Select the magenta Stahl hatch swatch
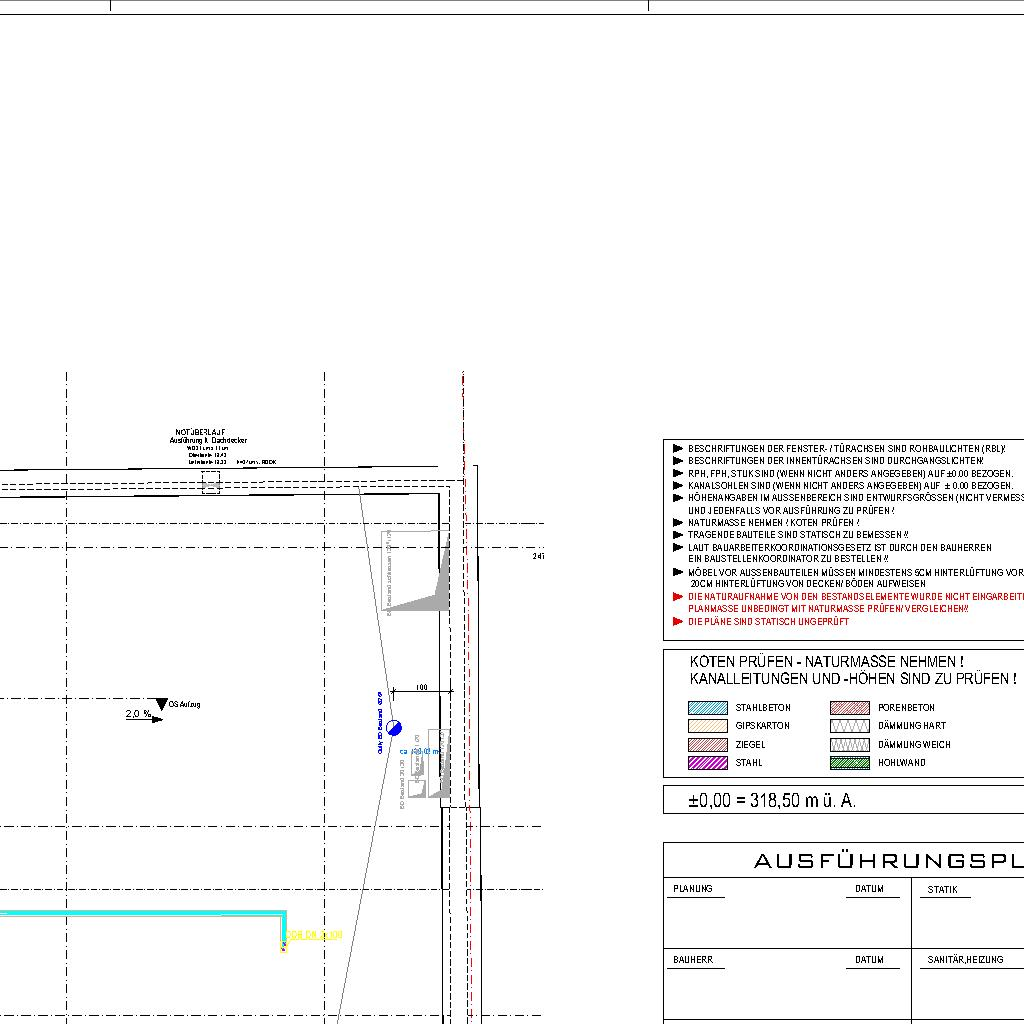Viewport: 1024px width, 1024px height. [x=708, y=763]
